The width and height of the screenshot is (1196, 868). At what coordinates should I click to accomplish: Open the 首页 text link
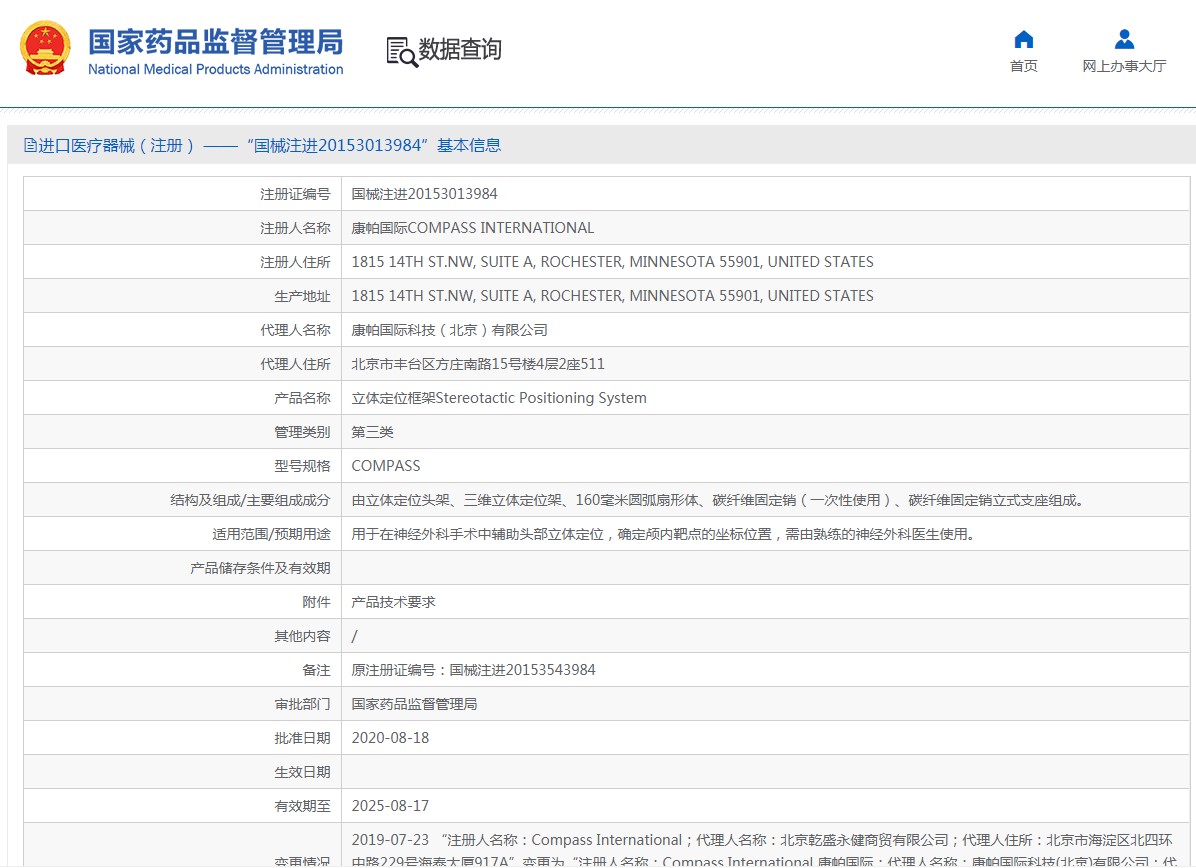tap(1023, 66)
